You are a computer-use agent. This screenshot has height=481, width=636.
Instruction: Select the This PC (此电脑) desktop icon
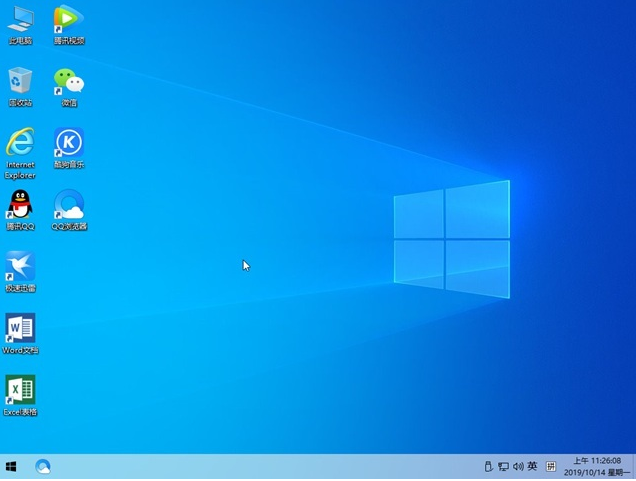(x=20, y=20)
